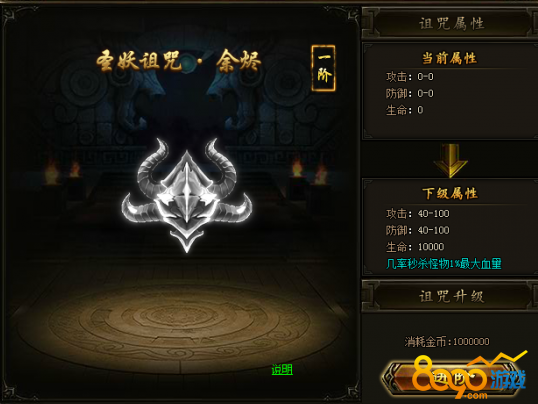
Task: Click next-level 生命 10000 stat
Action: click(x=415, y=246)
